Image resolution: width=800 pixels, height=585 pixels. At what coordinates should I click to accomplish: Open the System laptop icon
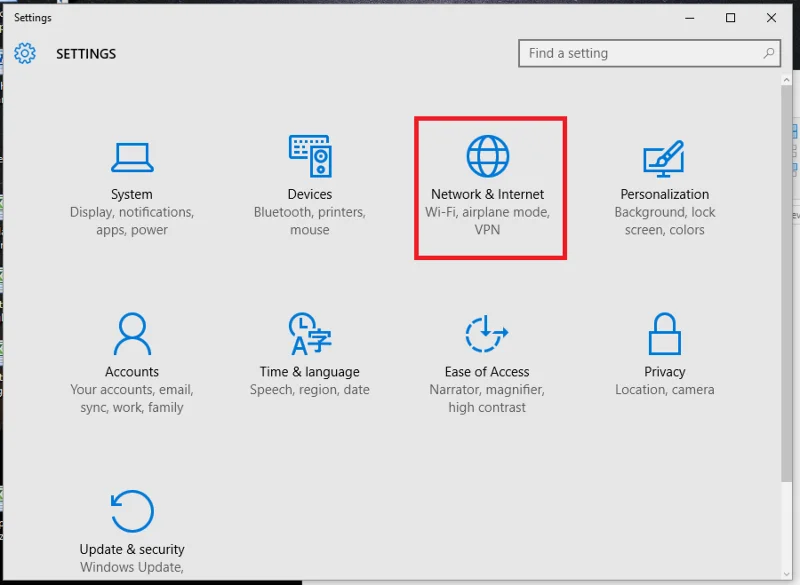click(x=132, y=158)
